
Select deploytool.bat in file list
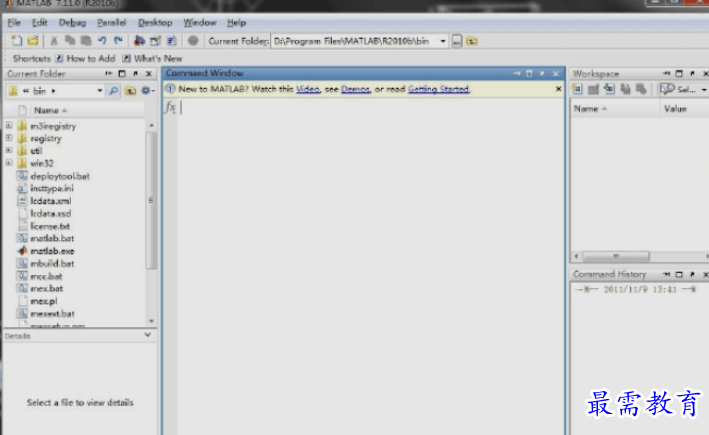click(60, 176)
